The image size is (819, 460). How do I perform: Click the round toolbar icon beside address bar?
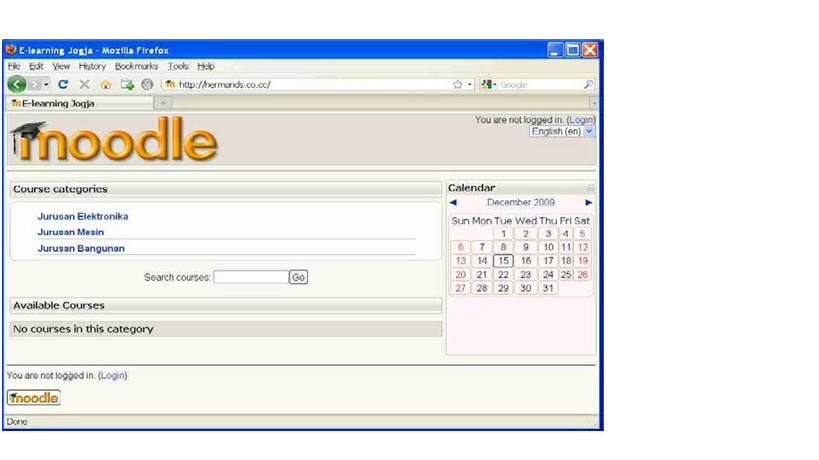click(147, 84)
